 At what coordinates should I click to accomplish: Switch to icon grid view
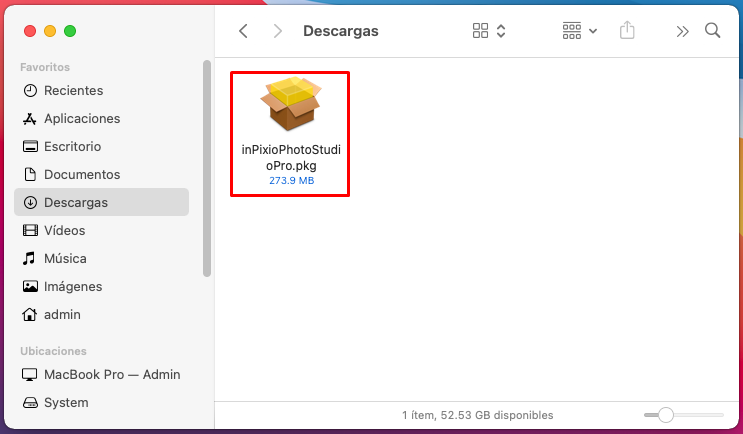(480, 31)
